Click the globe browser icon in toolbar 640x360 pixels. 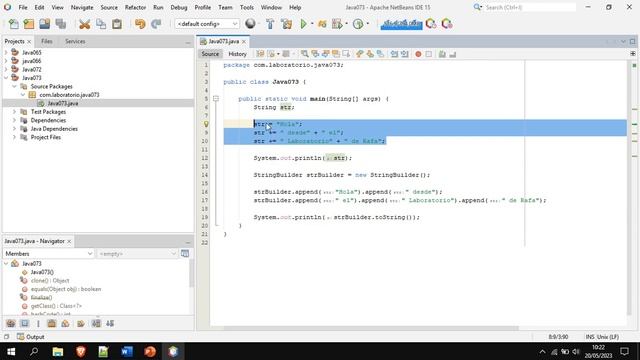tap(250, 24)
